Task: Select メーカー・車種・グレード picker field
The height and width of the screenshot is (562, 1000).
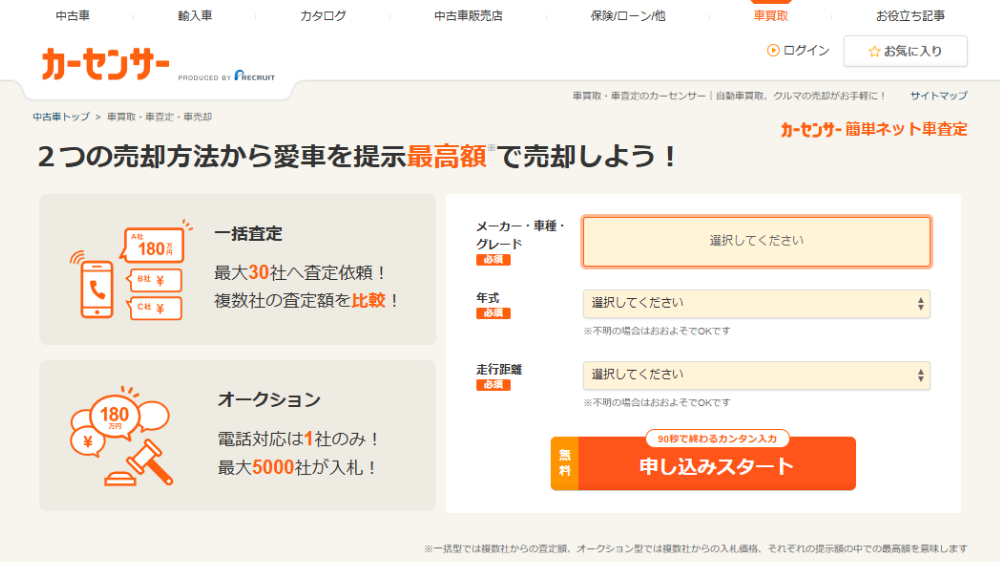Action: click(756, 241)
